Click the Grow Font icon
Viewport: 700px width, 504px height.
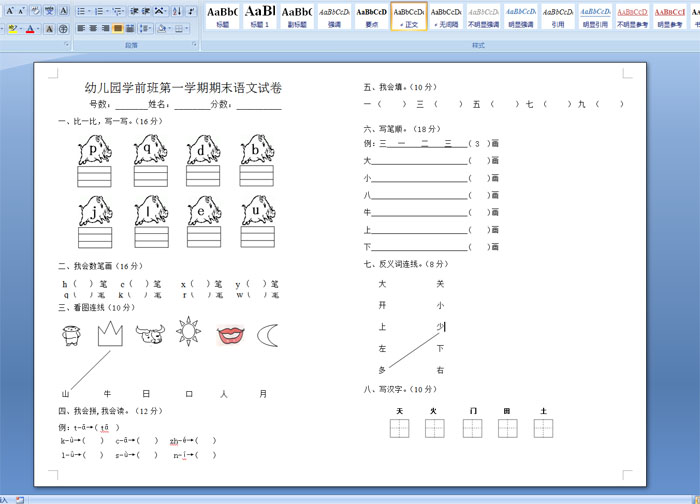pos(9,10)
